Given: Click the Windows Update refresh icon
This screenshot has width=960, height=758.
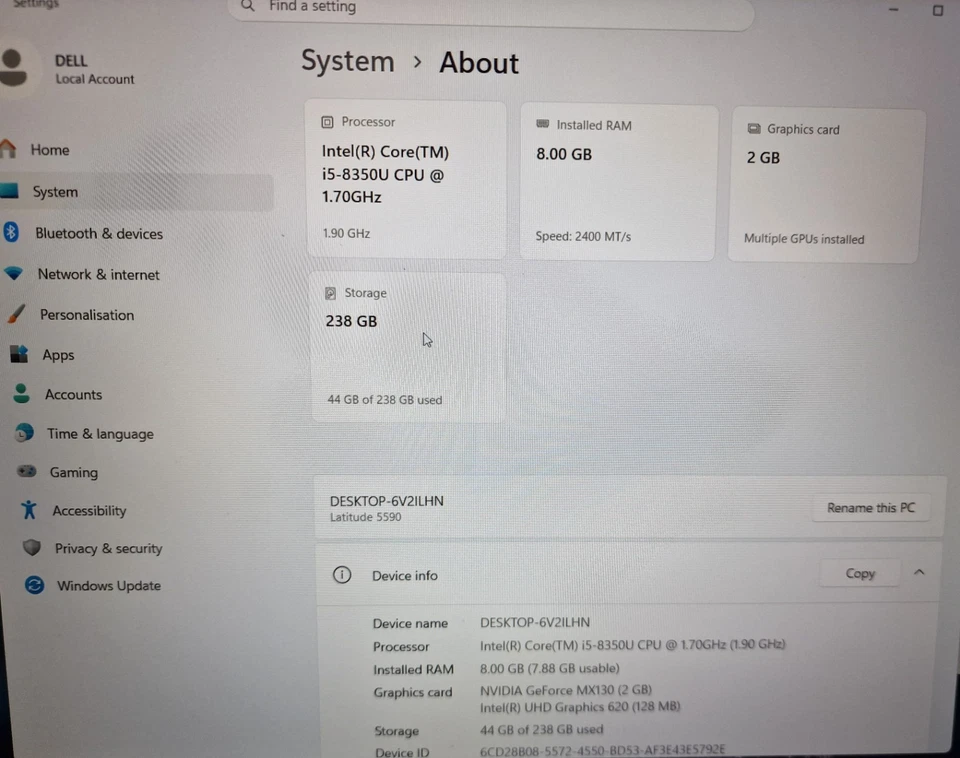Looking at the screenshot, I should coord(34,585).
